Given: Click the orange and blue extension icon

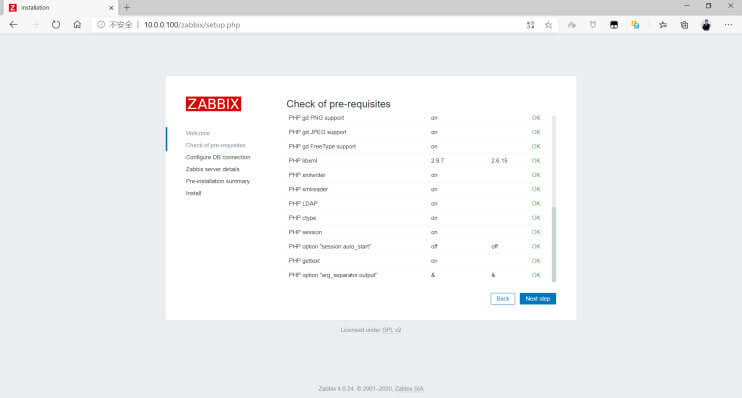Looking at the screenshot, I should coord(636,25).
